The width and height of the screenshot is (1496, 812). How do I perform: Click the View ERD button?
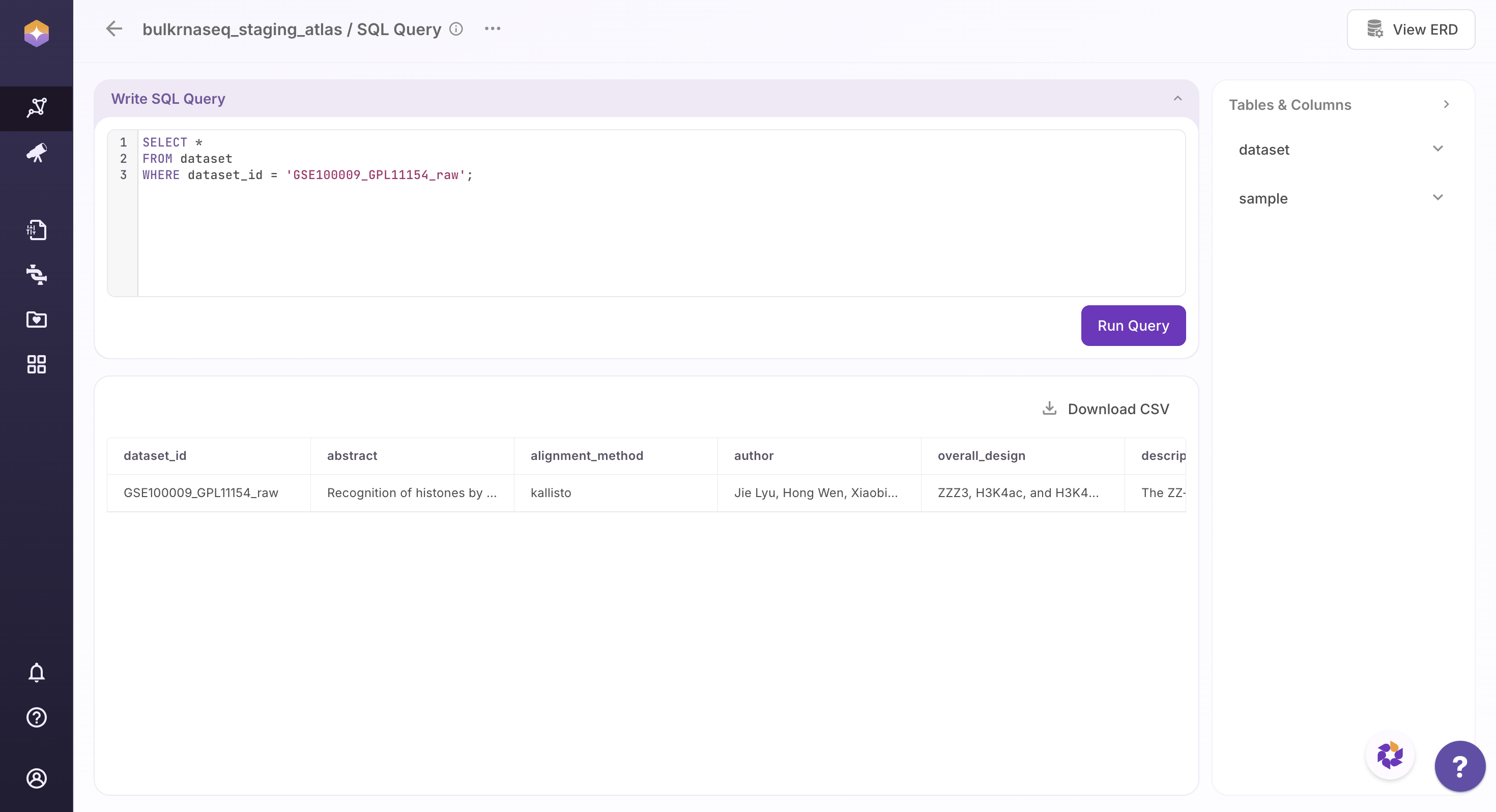coord(1410,30)
